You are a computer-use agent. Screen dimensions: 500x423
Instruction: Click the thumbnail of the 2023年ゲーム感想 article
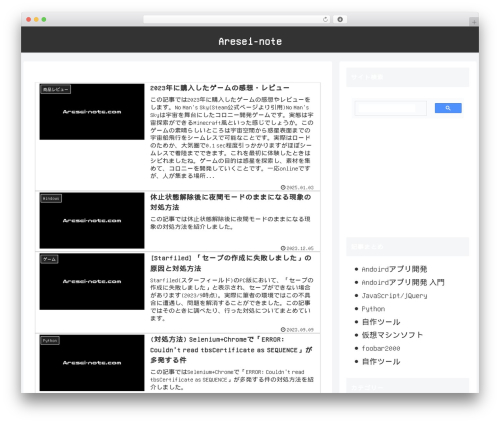pos(92,112)
